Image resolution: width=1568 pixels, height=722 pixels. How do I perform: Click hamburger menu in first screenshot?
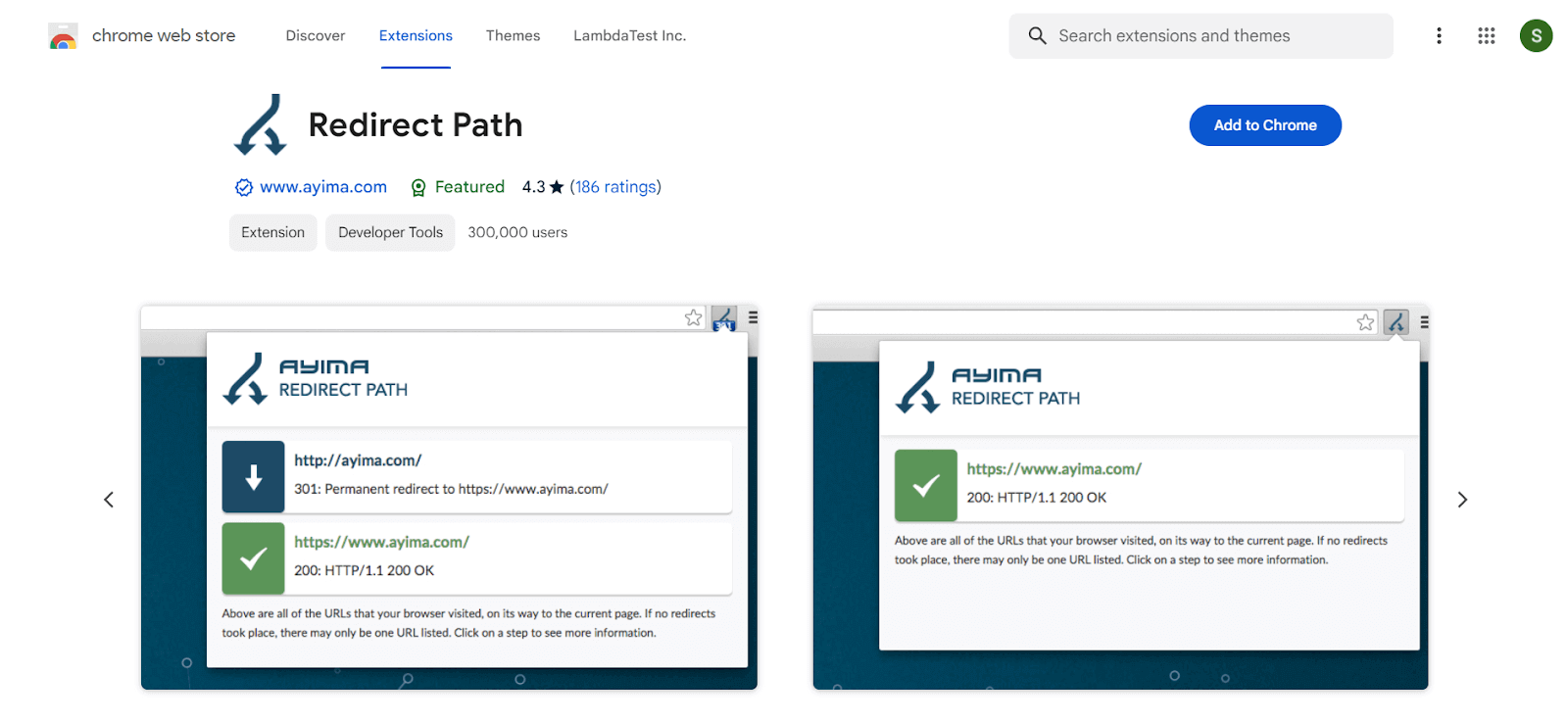click(x=753, y=317)
